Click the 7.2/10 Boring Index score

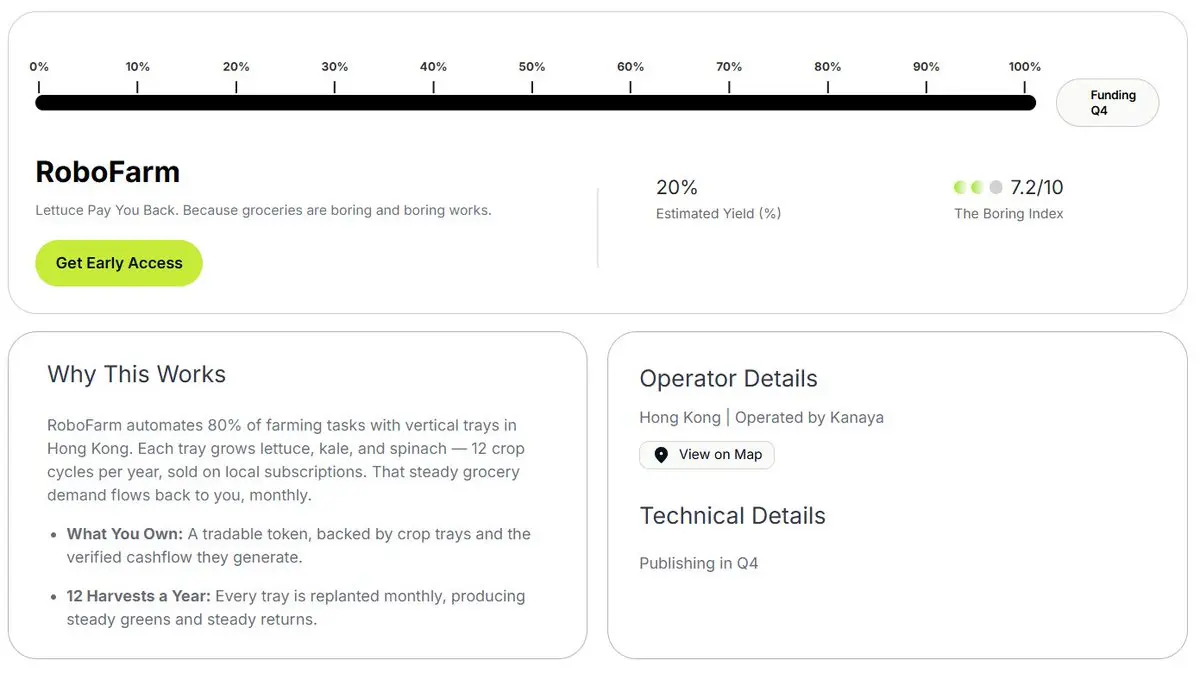pos(1037,187)
